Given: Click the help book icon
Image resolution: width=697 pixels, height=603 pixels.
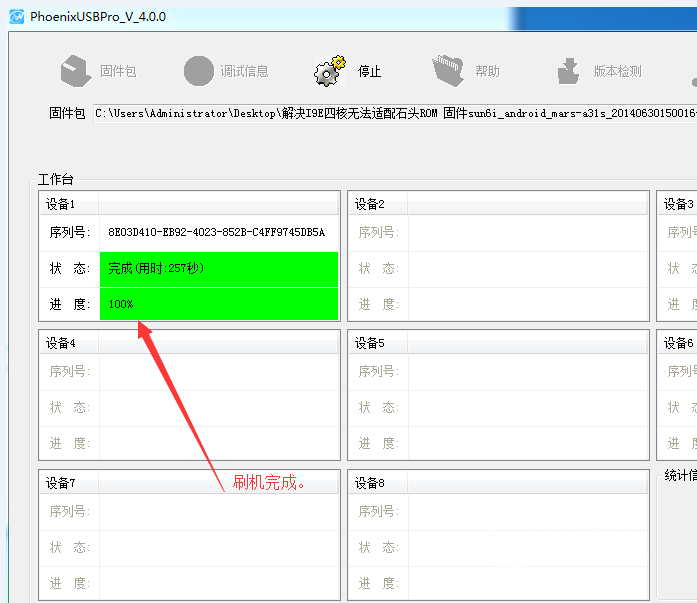Looking at the screenshot, I should pos(448,71).
